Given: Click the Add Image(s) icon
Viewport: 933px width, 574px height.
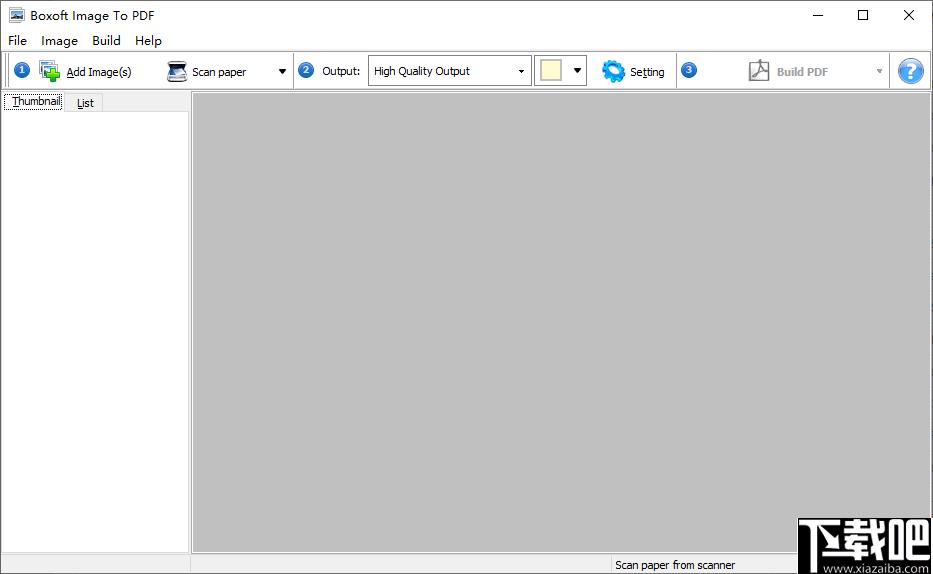Looking at the screenshot, I should [x=50, y=71].
